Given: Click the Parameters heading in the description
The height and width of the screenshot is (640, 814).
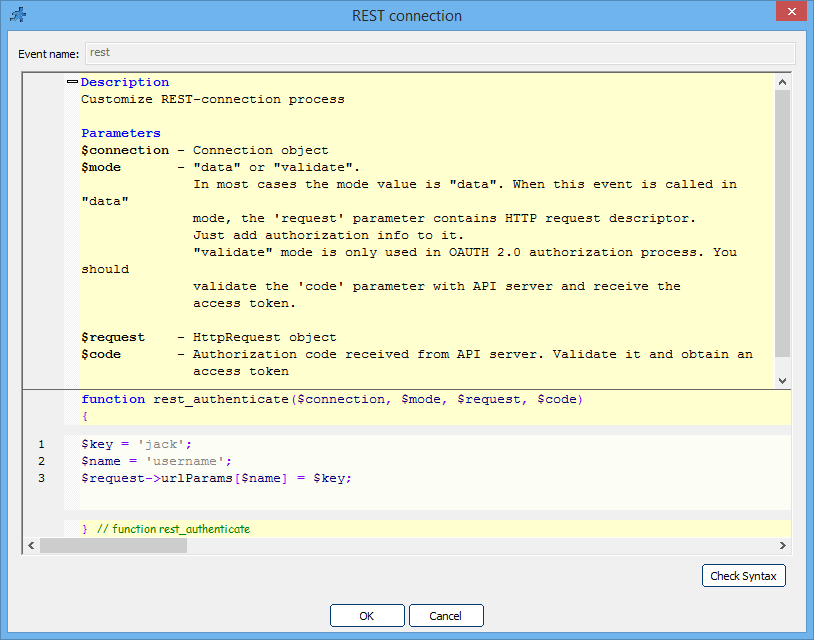Looking at the screenshot, I should coord(121,132).
